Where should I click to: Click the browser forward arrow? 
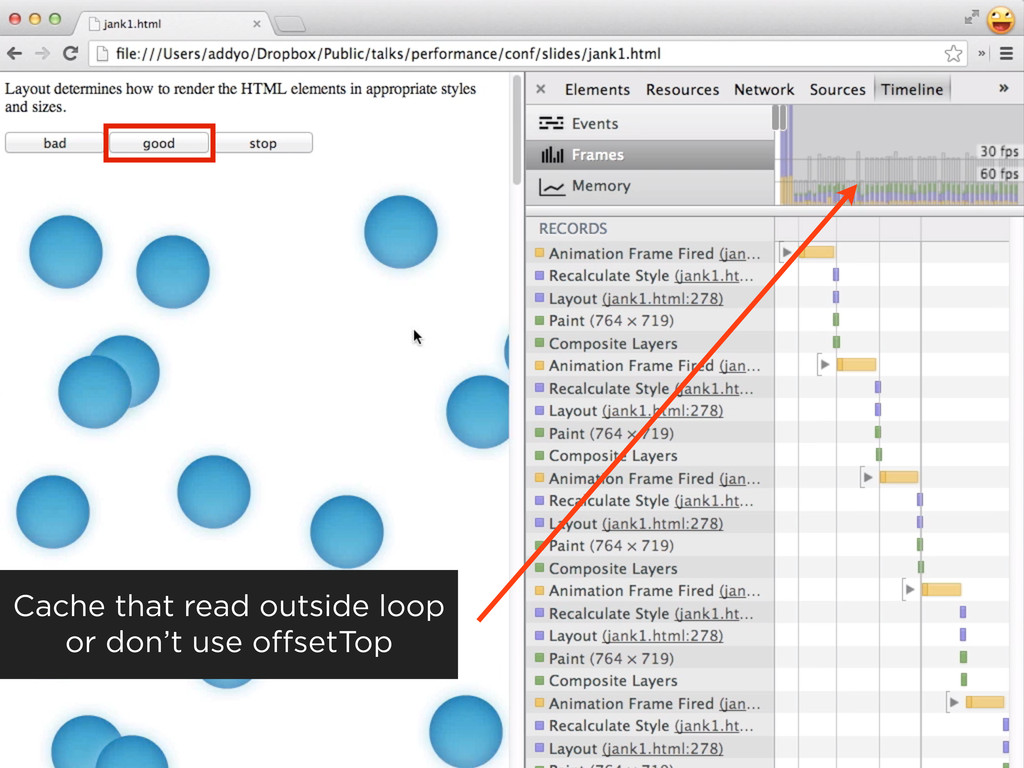click(42, 54)
